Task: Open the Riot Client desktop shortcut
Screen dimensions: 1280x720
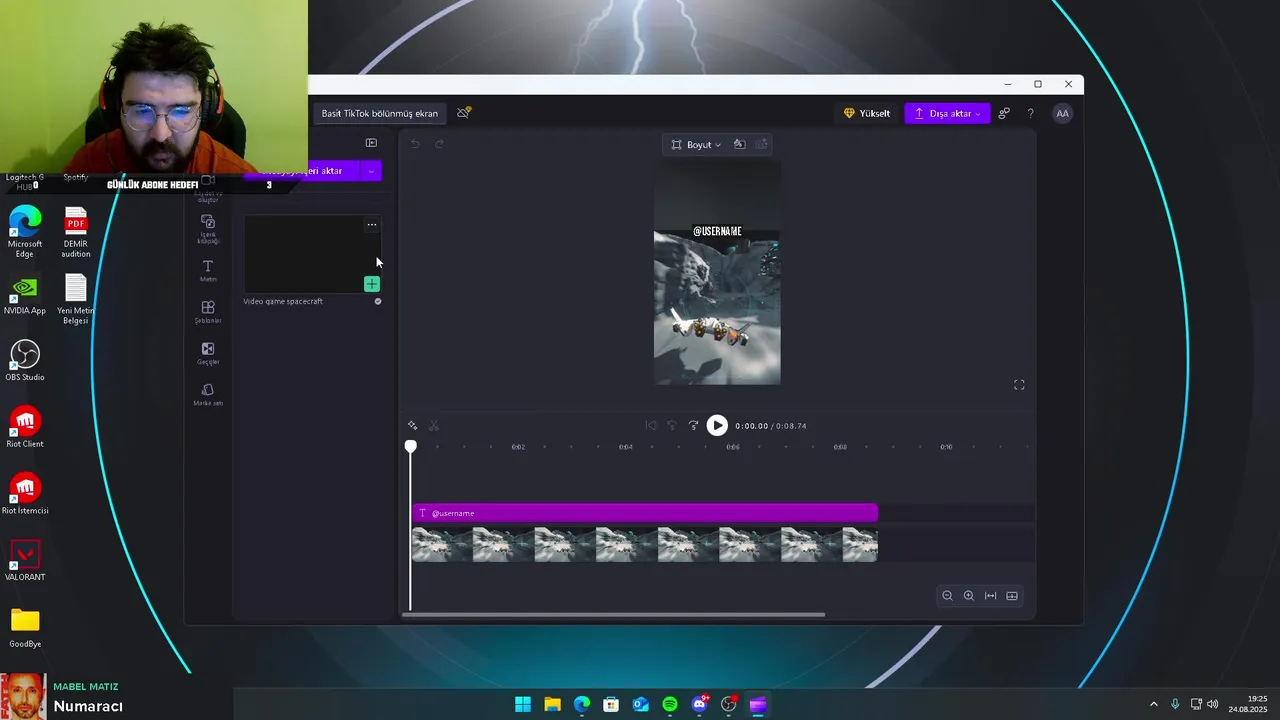Action: (x=25, y=427)
